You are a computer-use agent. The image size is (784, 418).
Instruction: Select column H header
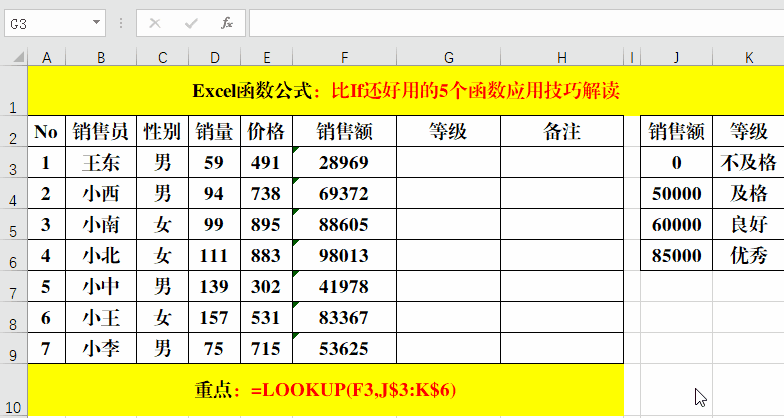562,58
